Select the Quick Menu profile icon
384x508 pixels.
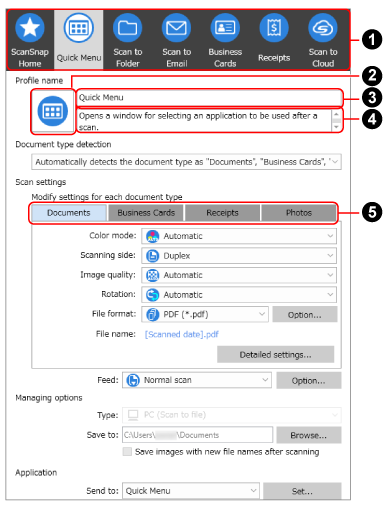[79, 28]
